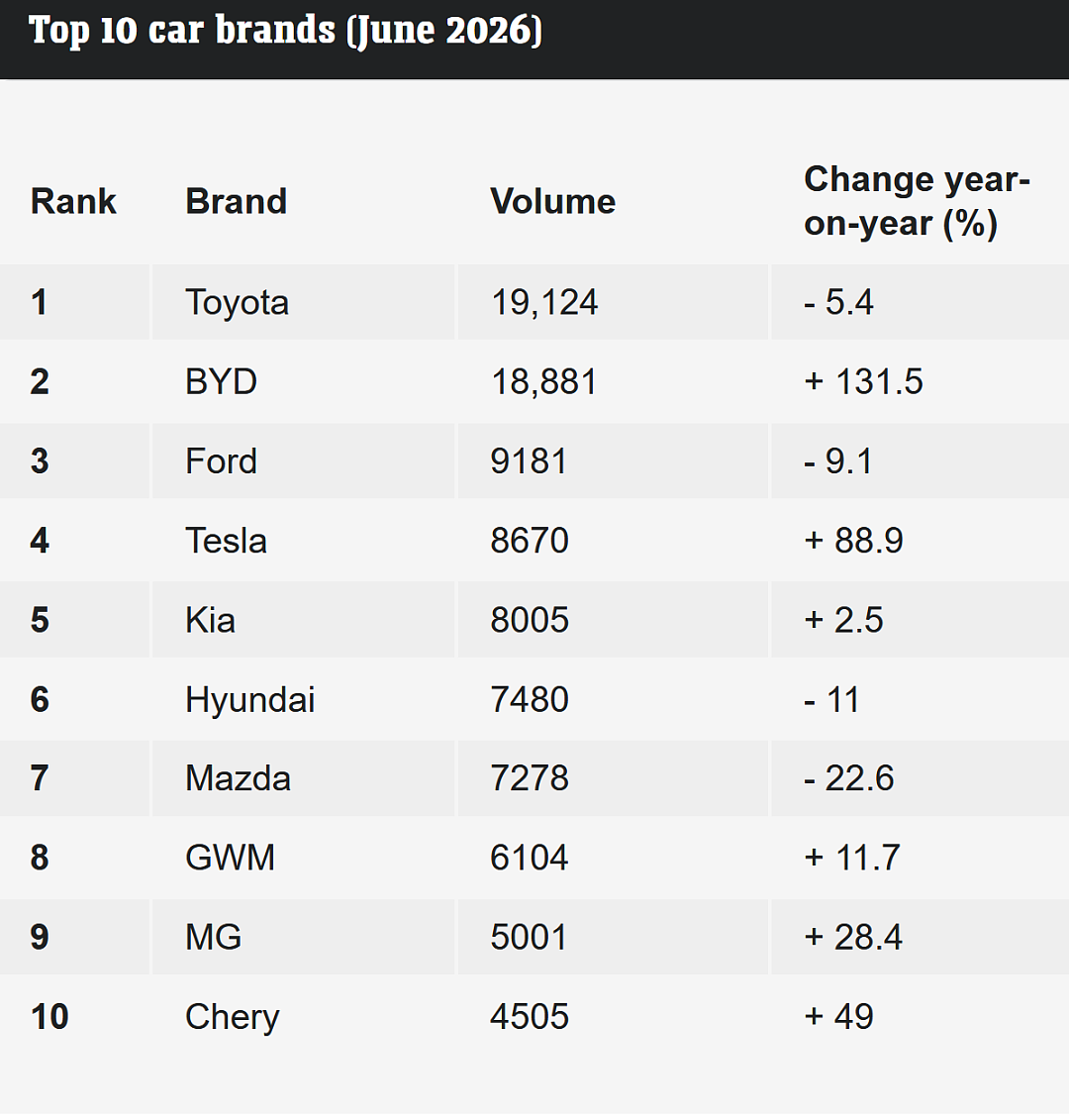Select the 'Change year-on-year (%)' header
Viewport: 1069px width, 1120px height.
pyautogui.click(x=917, y=201)
